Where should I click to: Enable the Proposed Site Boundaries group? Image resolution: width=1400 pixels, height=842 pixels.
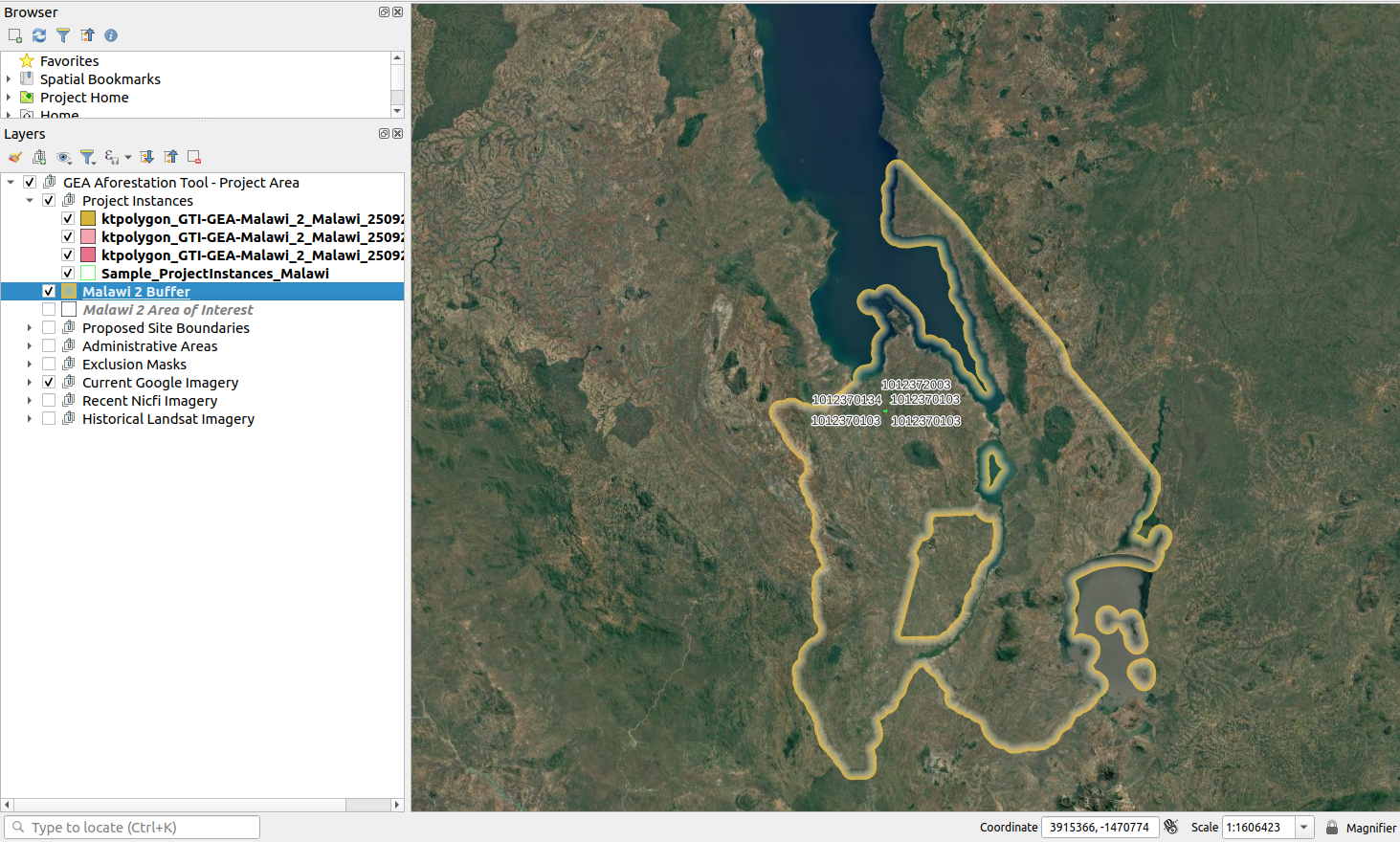(x=49, y=328)
